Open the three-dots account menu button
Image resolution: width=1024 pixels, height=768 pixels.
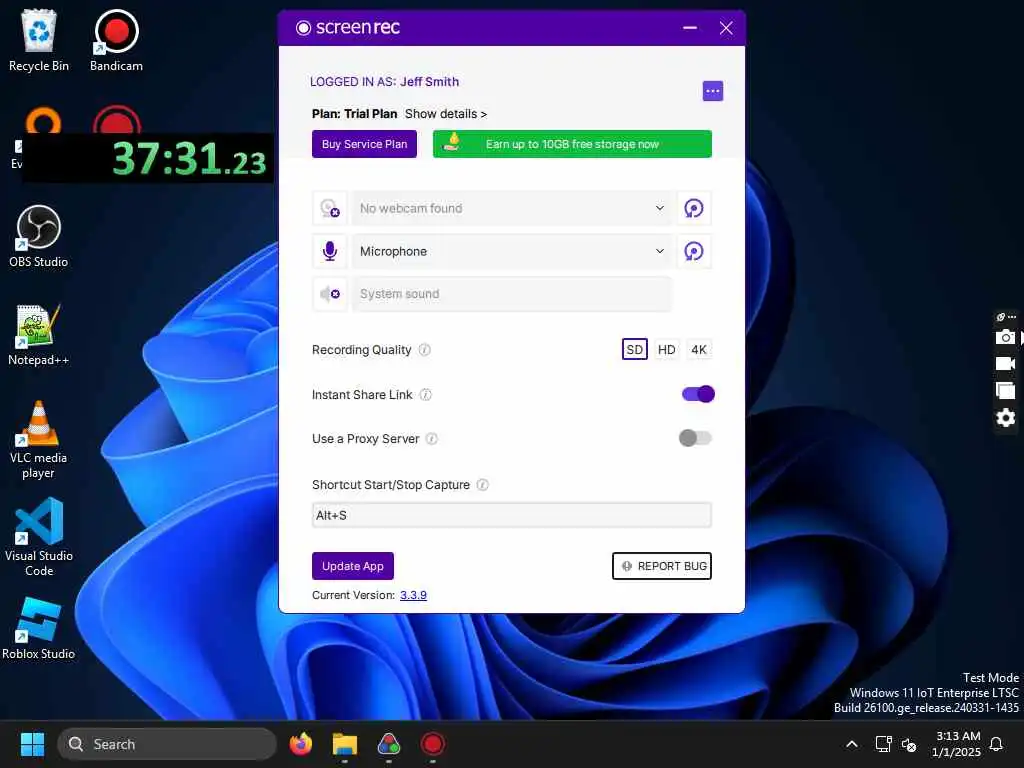pos(712,91)
